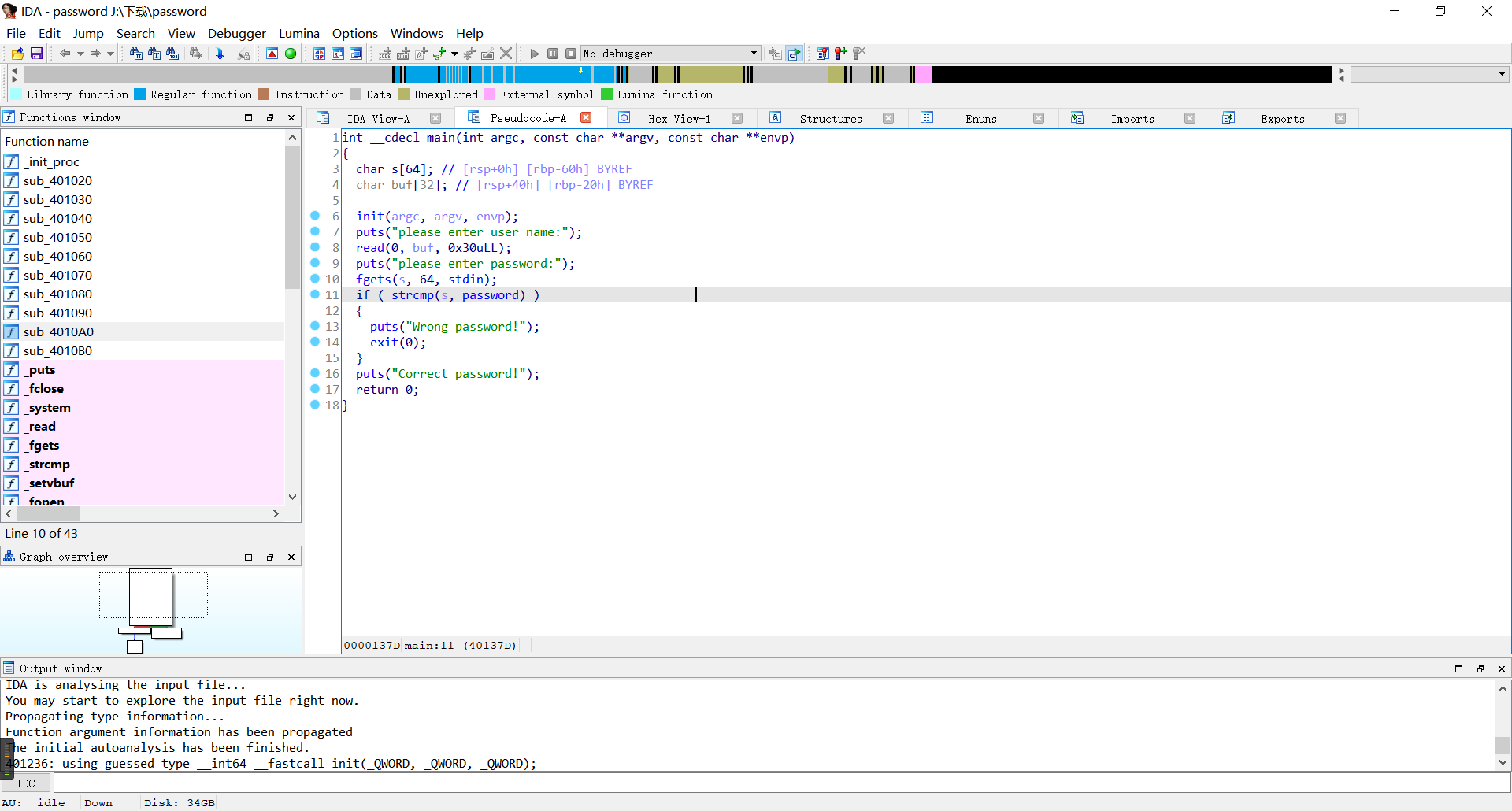Open the debugger selection dropdown

[754, 54]
